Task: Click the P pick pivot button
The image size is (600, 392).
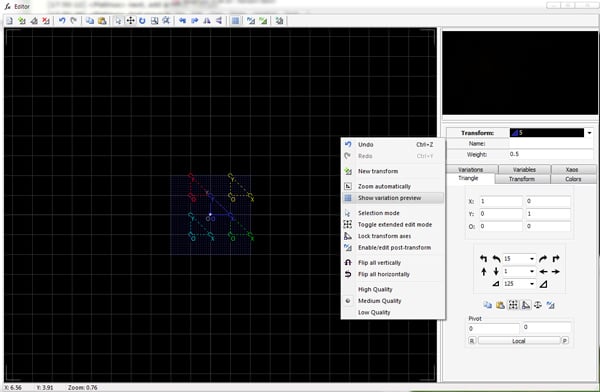Action: [x=565, y=341]
